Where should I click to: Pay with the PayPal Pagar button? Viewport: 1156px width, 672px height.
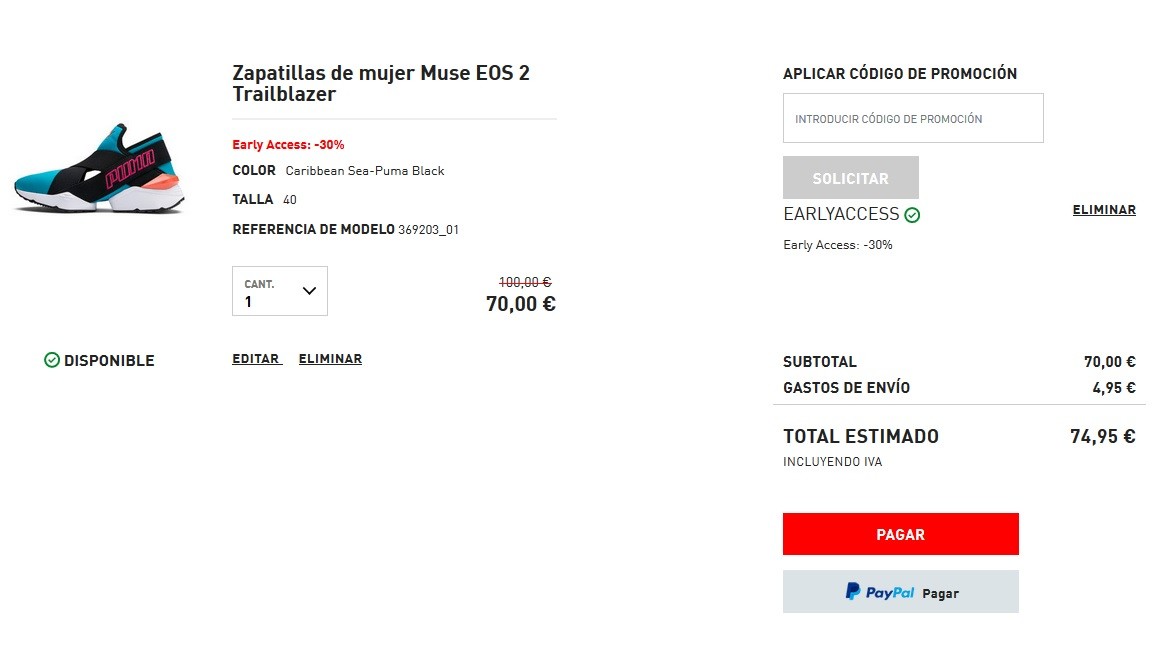point(900,592)
